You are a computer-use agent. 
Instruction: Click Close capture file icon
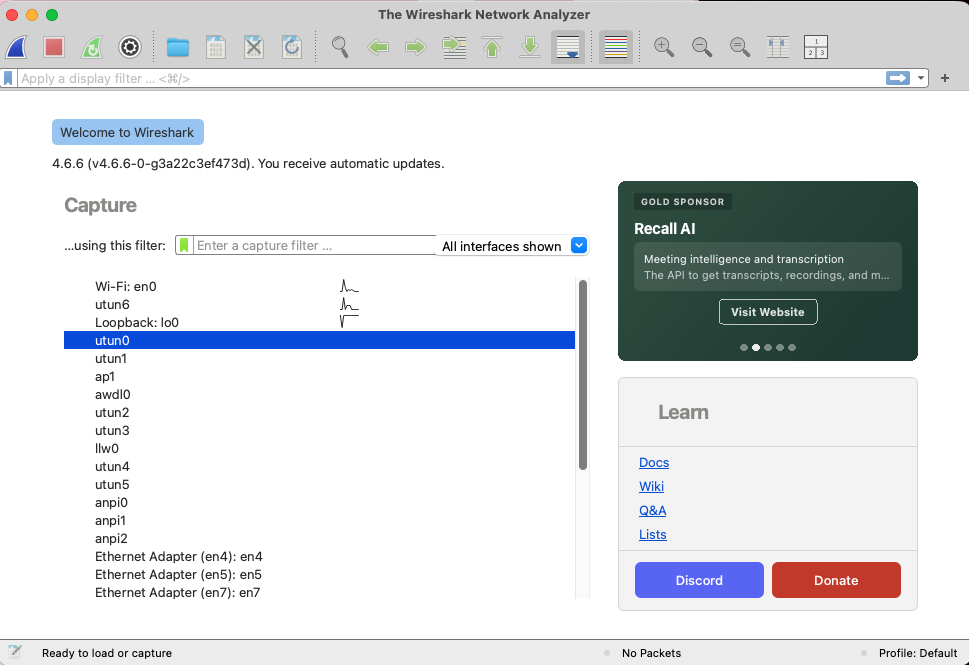click(254, 47)
